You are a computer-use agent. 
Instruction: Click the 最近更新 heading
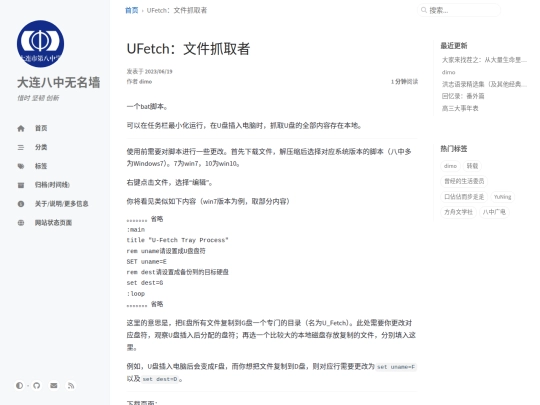pos(454,46)
